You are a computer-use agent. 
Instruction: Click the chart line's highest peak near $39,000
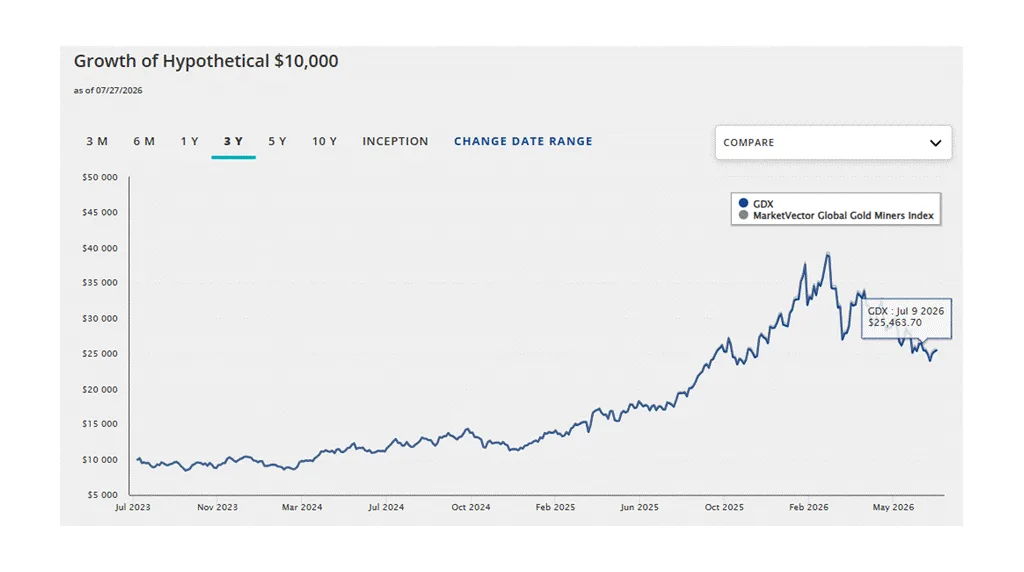point(828,255)
